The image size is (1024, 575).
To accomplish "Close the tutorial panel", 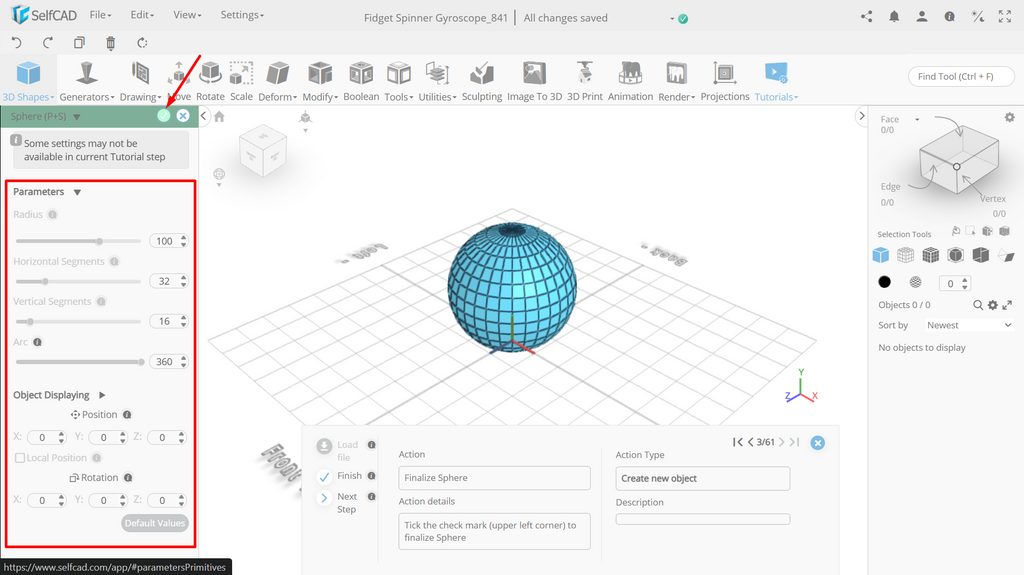I will pyautogui.click(x=817, y=443).
